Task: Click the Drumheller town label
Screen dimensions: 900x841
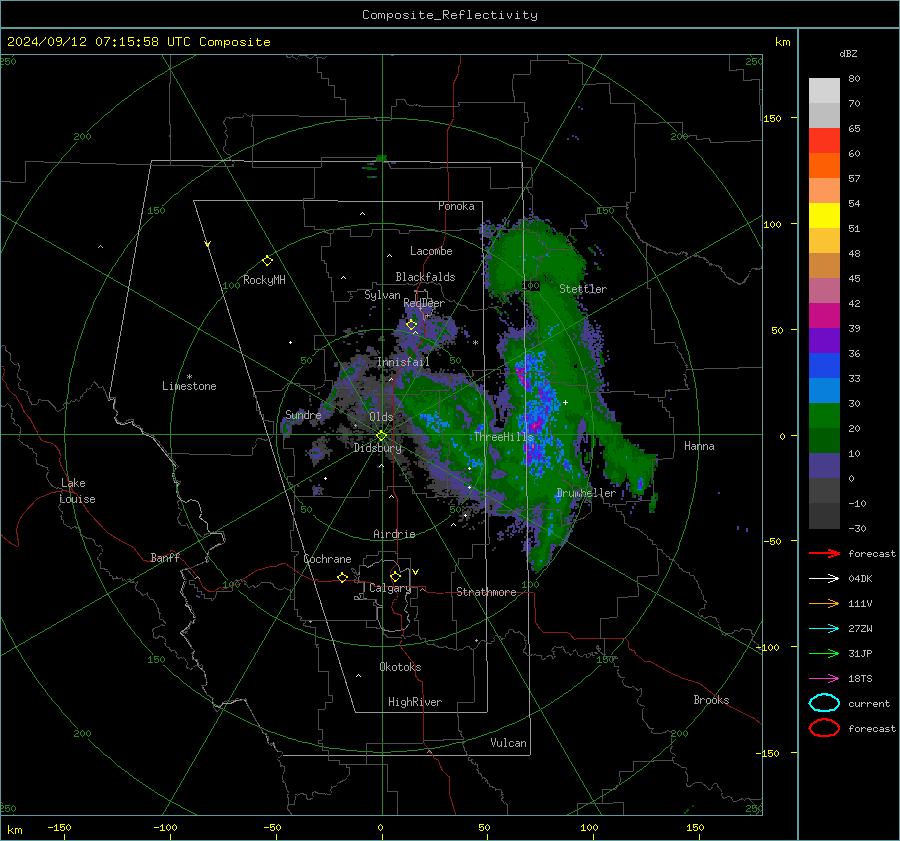Action: tap(586, 493)
